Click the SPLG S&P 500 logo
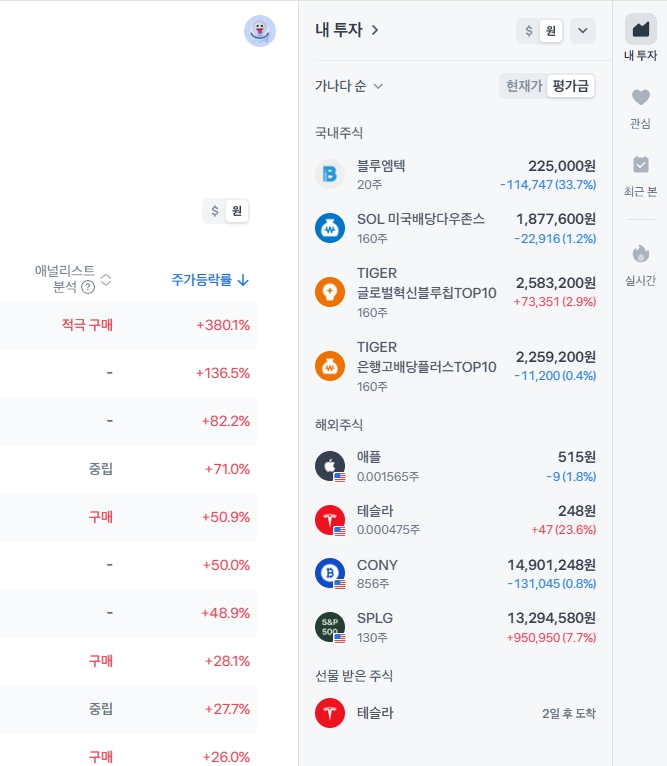This screenshot has height=766, width=667. point(330,627)
